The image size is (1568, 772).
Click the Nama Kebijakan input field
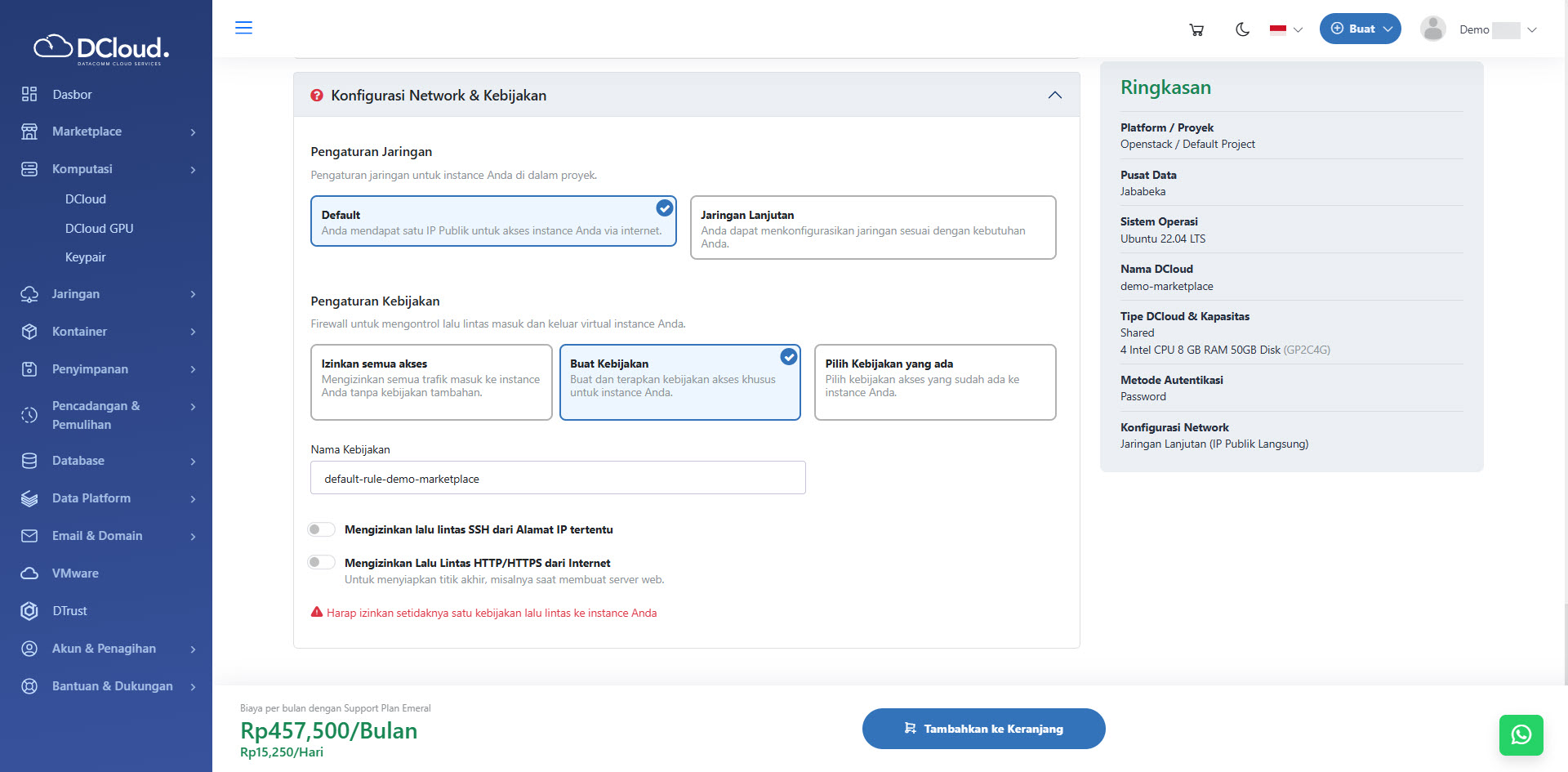point(558,478)
